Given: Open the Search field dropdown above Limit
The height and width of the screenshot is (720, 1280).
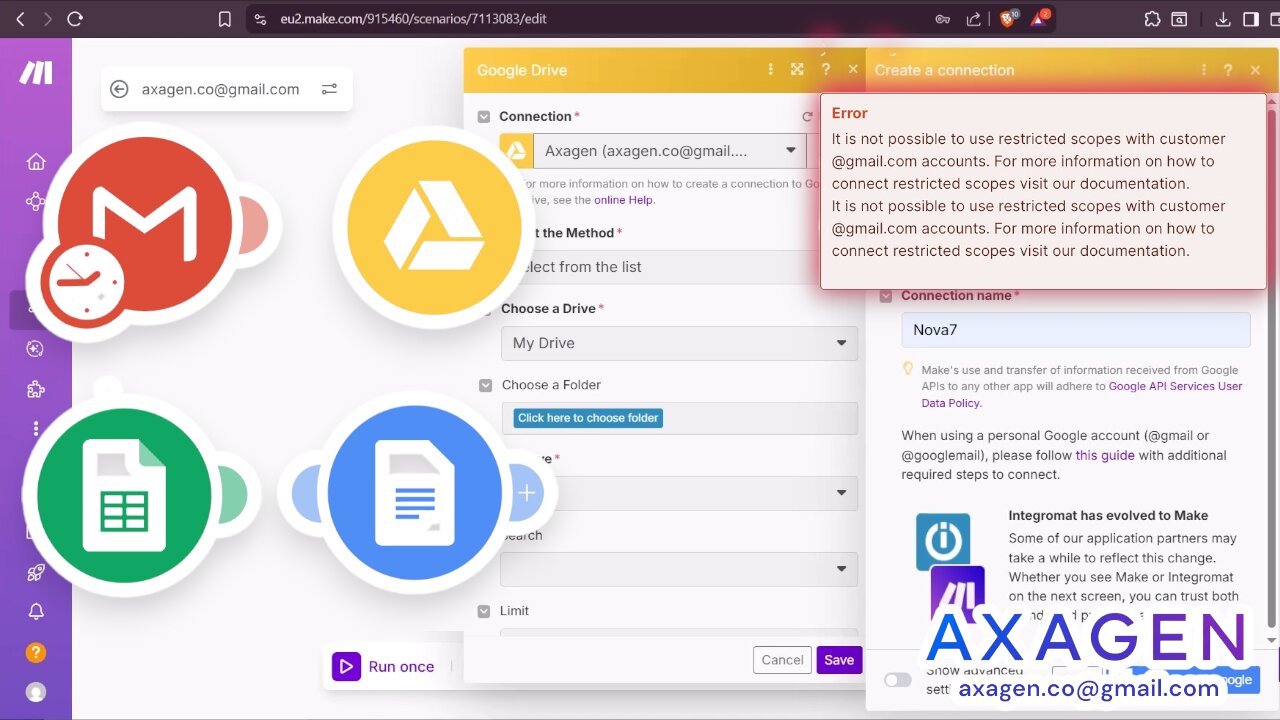Looking at the screenshot, I should 679,569.
